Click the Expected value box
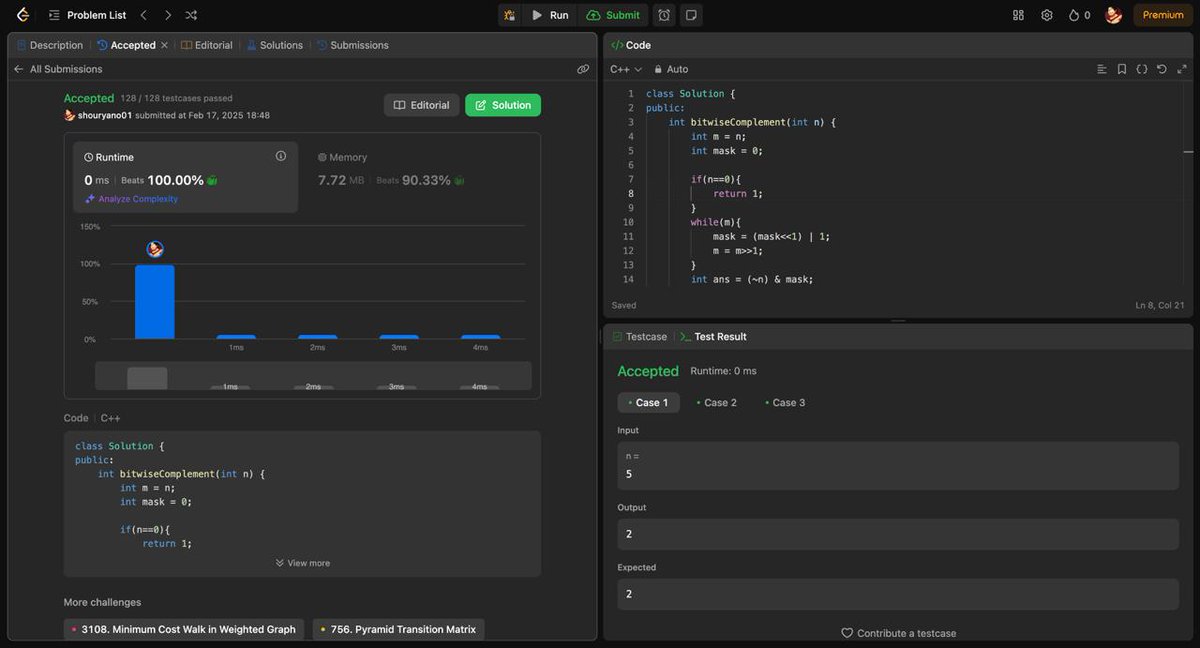Viewport: 1200px width, 648px height. (x=898, y=594)
